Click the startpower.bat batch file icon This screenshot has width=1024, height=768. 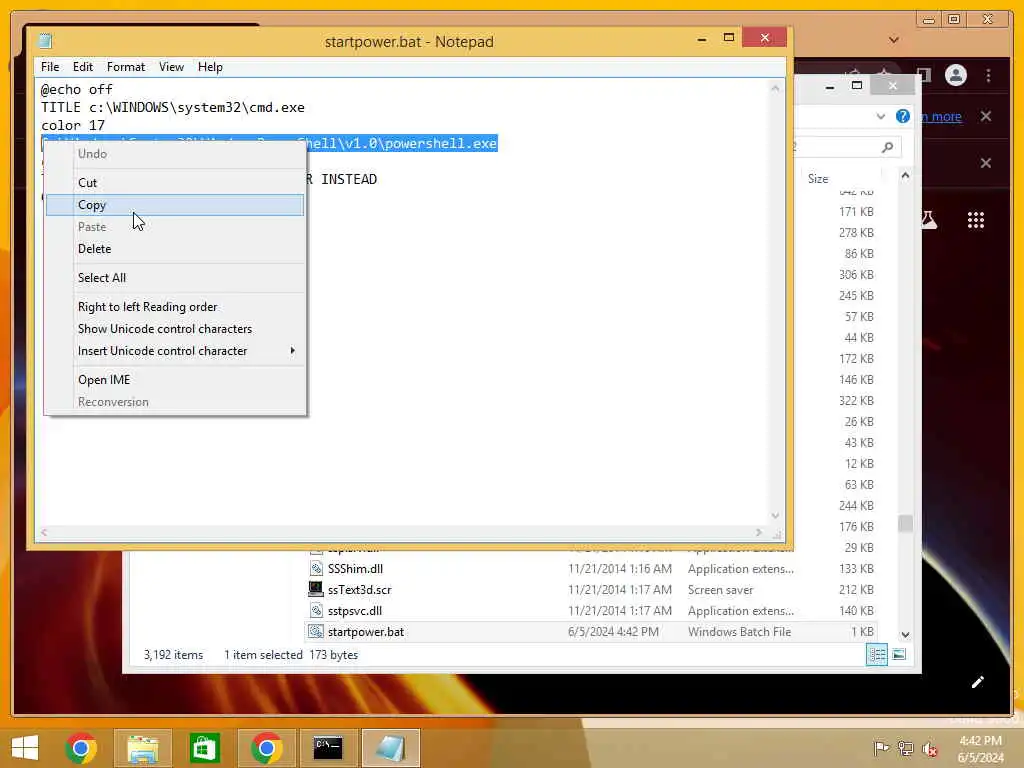(316, 632)
